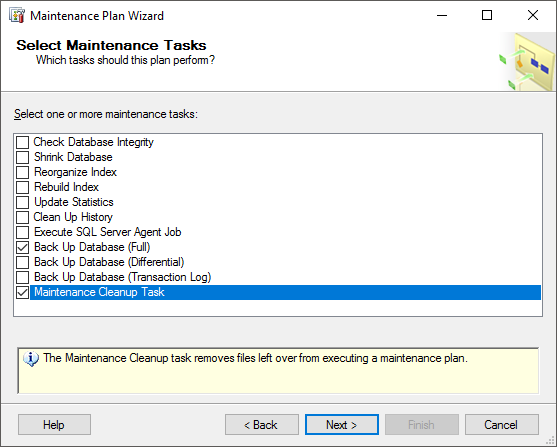This screenshot has height=447, width=557.
Task: Click the Maintenance Plan Wizard title icon
Action: coord(17,16)
